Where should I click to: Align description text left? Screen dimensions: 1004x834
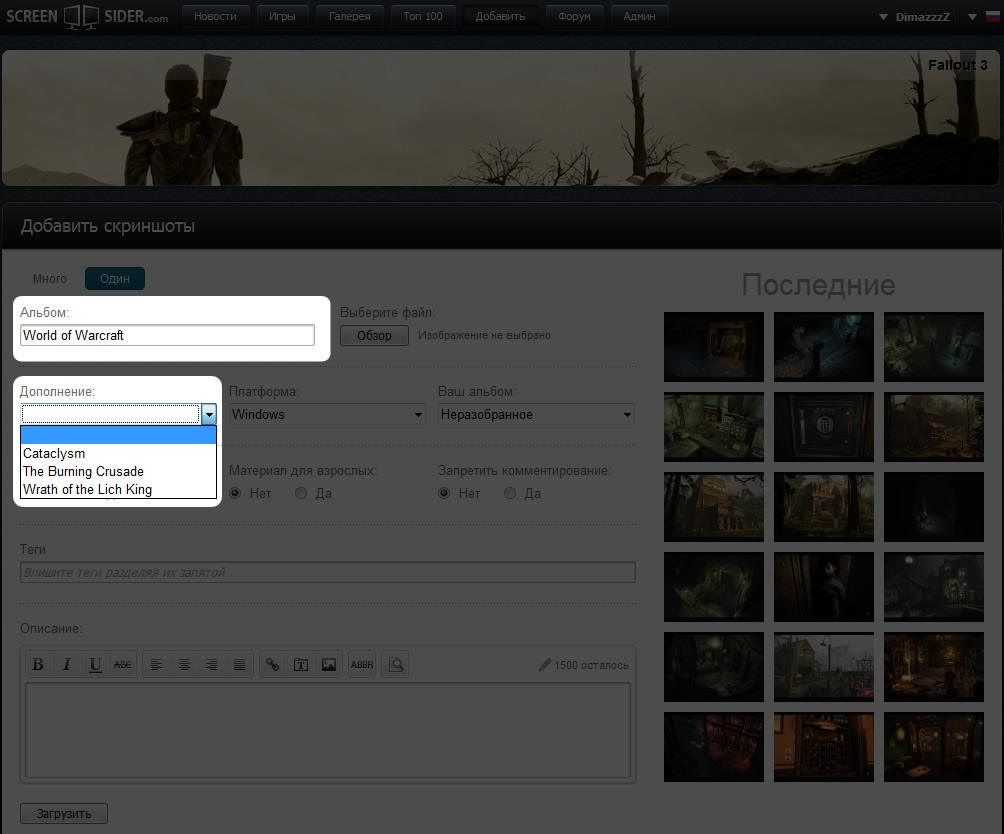coord(156,664)
